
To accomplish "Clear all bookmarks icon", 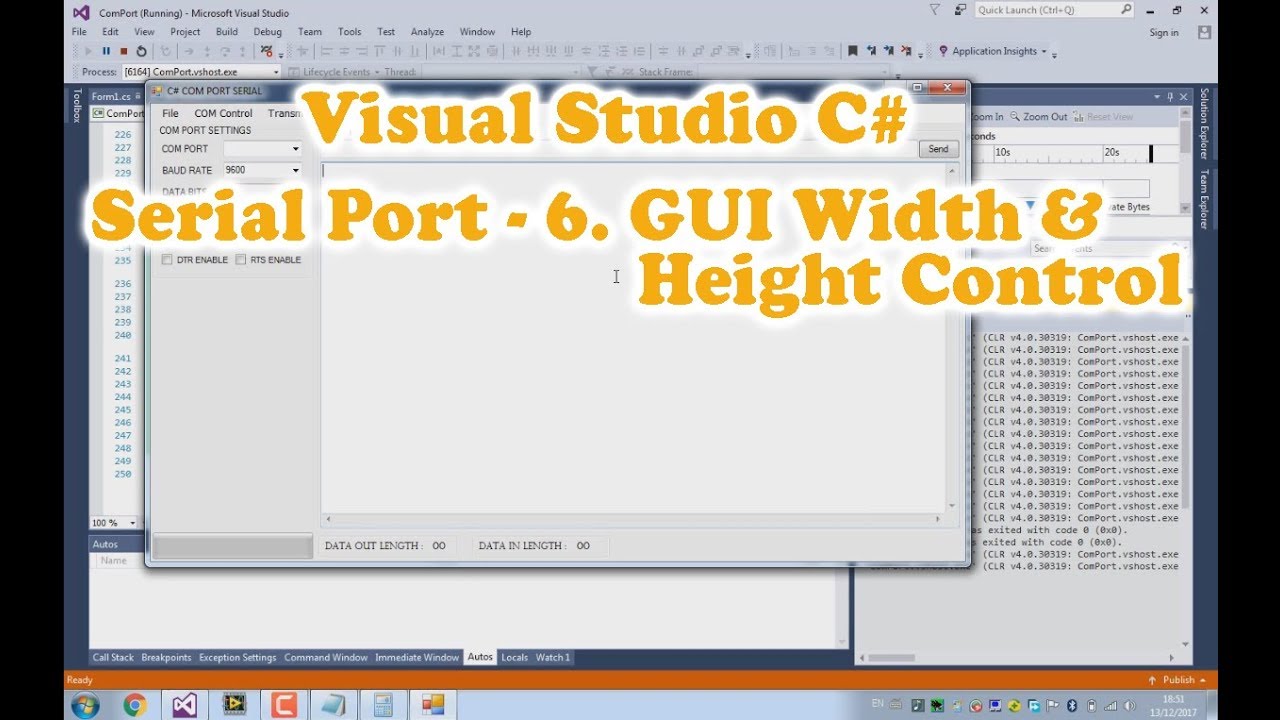I will point(906,51).
